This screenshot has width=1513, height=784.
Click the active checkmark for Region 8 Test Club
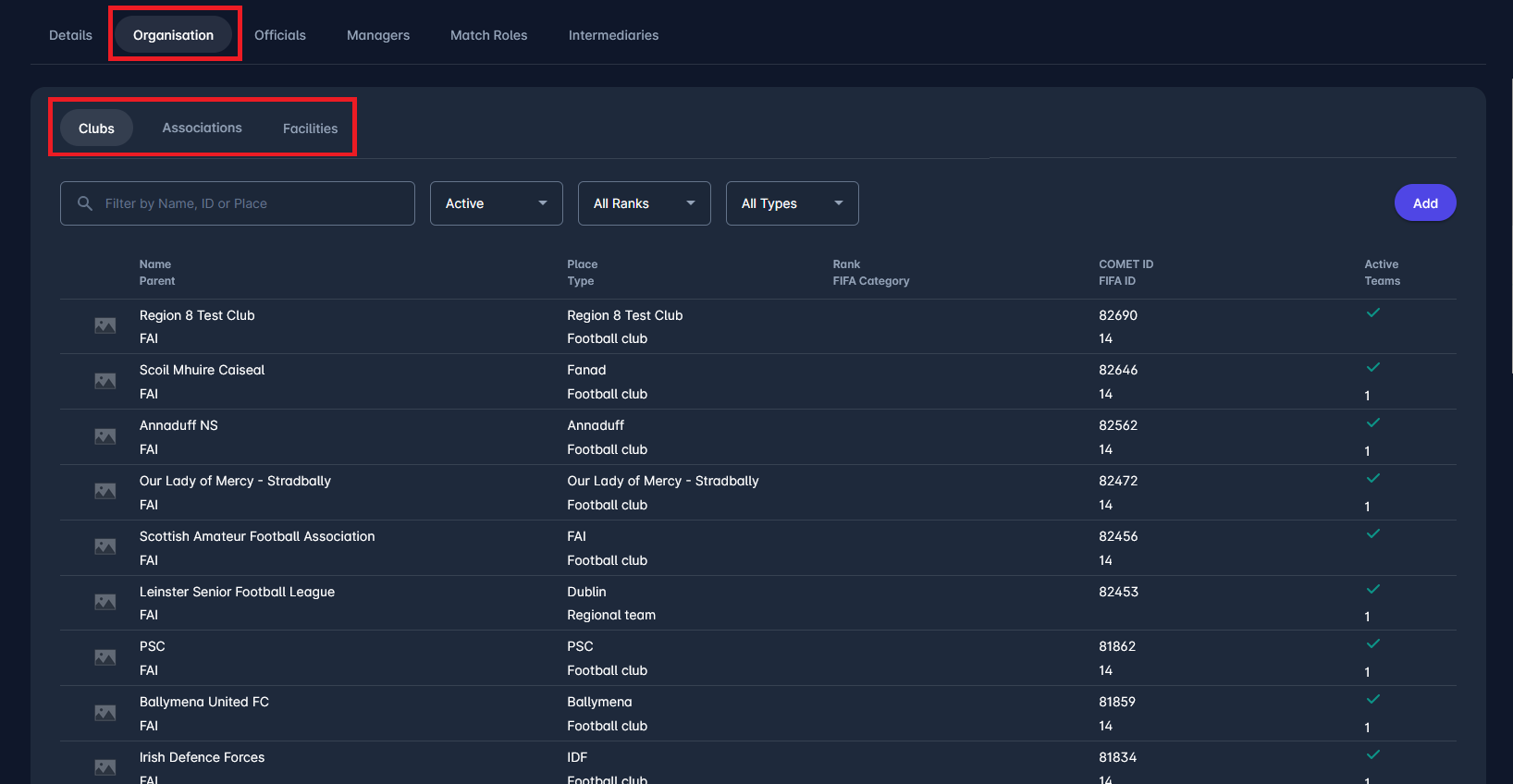click(x=1372, y=312)
